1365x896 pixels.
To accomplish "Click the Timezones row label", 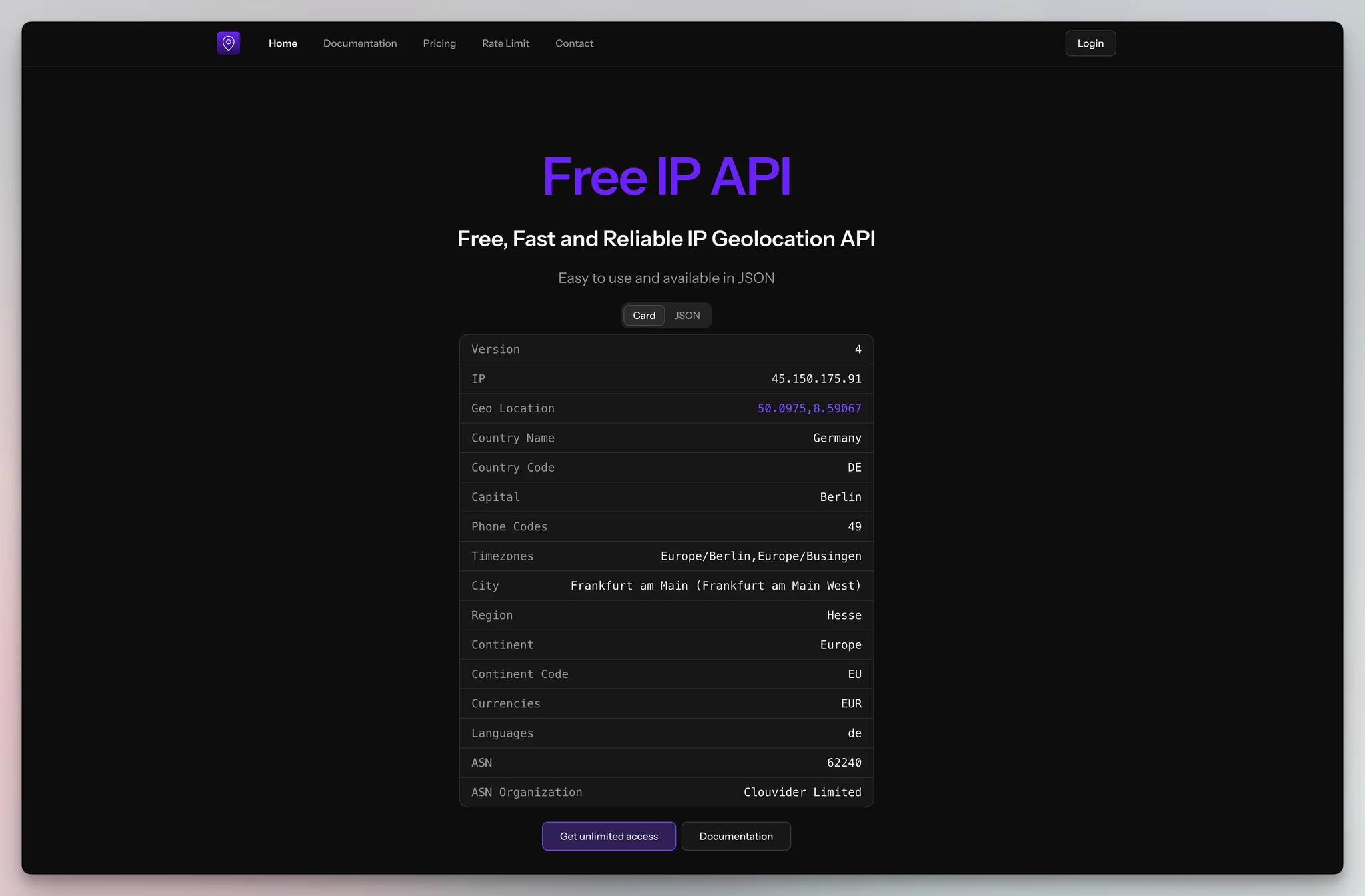I will point(502,556).
